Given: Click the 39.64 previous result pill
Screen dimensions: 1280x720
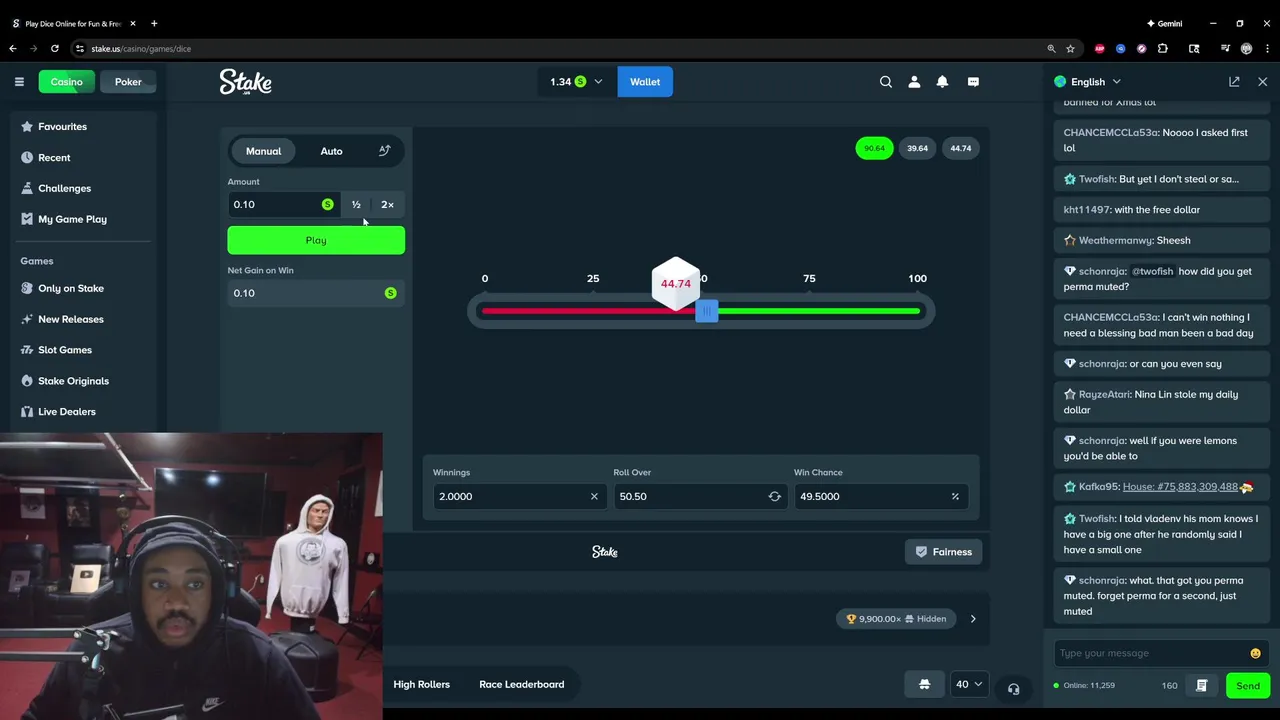Looking at the screenshot, I should [x=918, y=148].
